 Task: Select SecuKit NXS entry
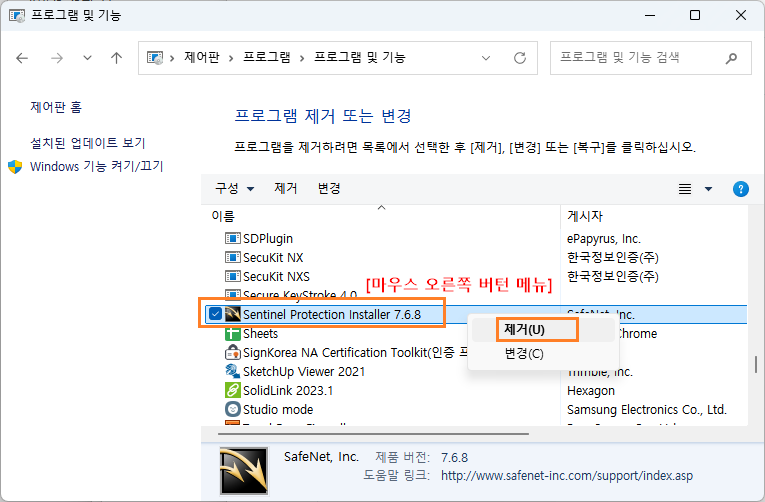pyautogui.click(x=276, y=277)
